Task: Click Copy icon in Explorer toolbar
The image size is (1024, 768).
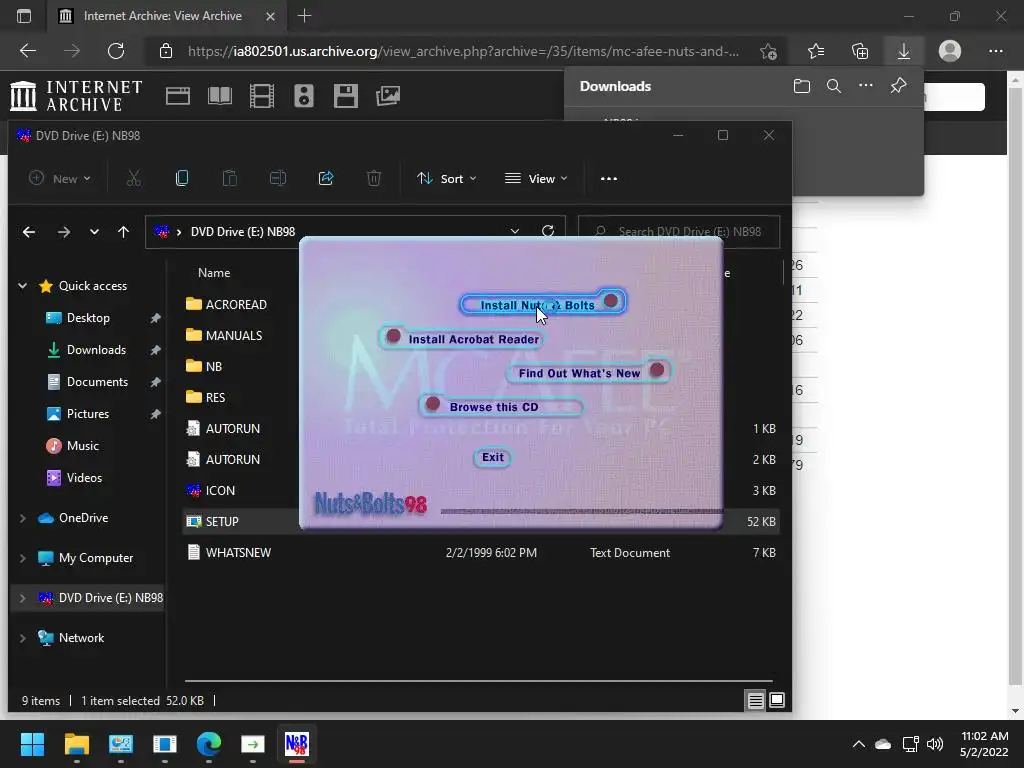Action: click(x=182, y=178)
